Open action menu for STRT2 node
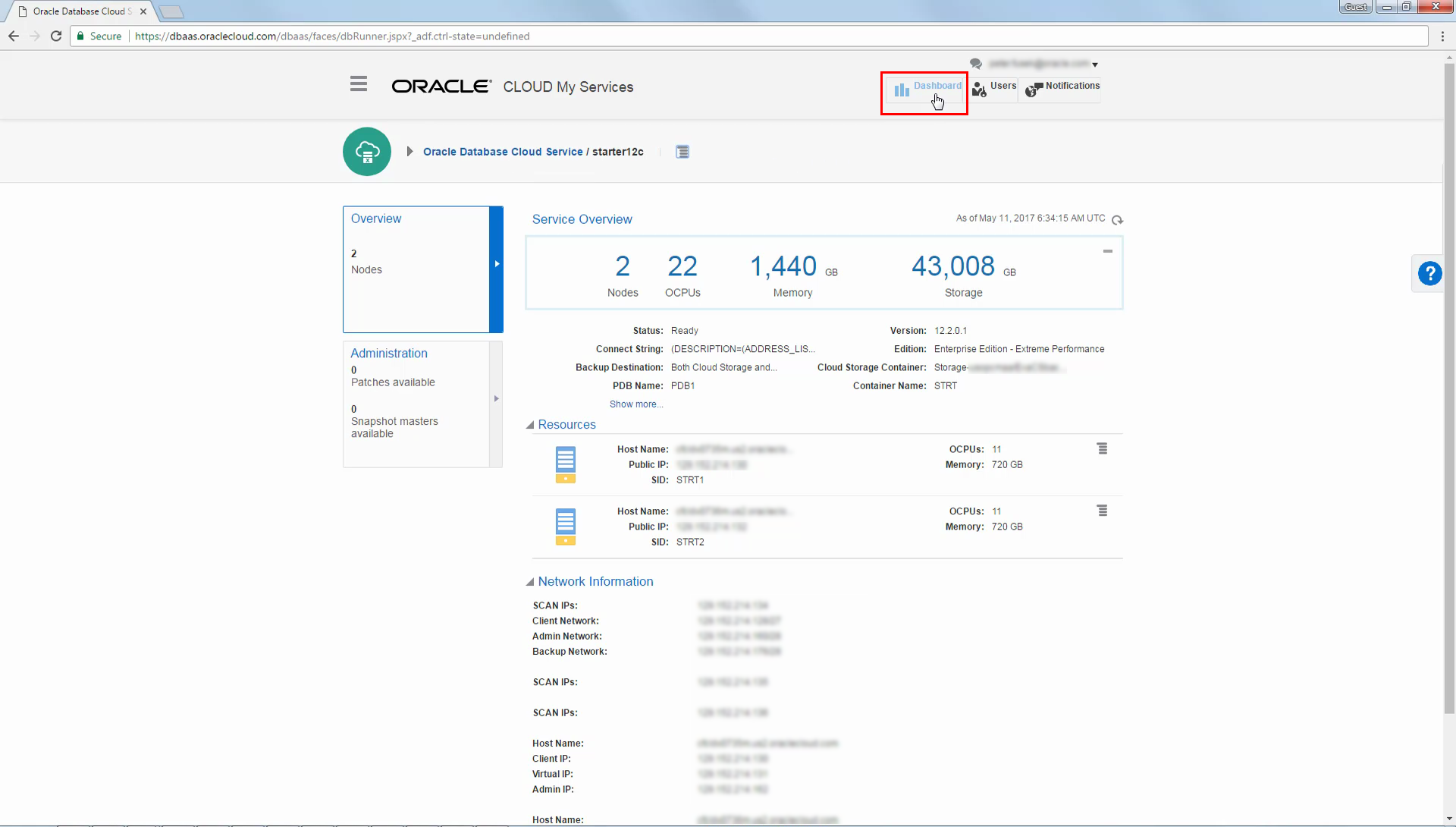 pyautogui.click(x=1102, y=511)
